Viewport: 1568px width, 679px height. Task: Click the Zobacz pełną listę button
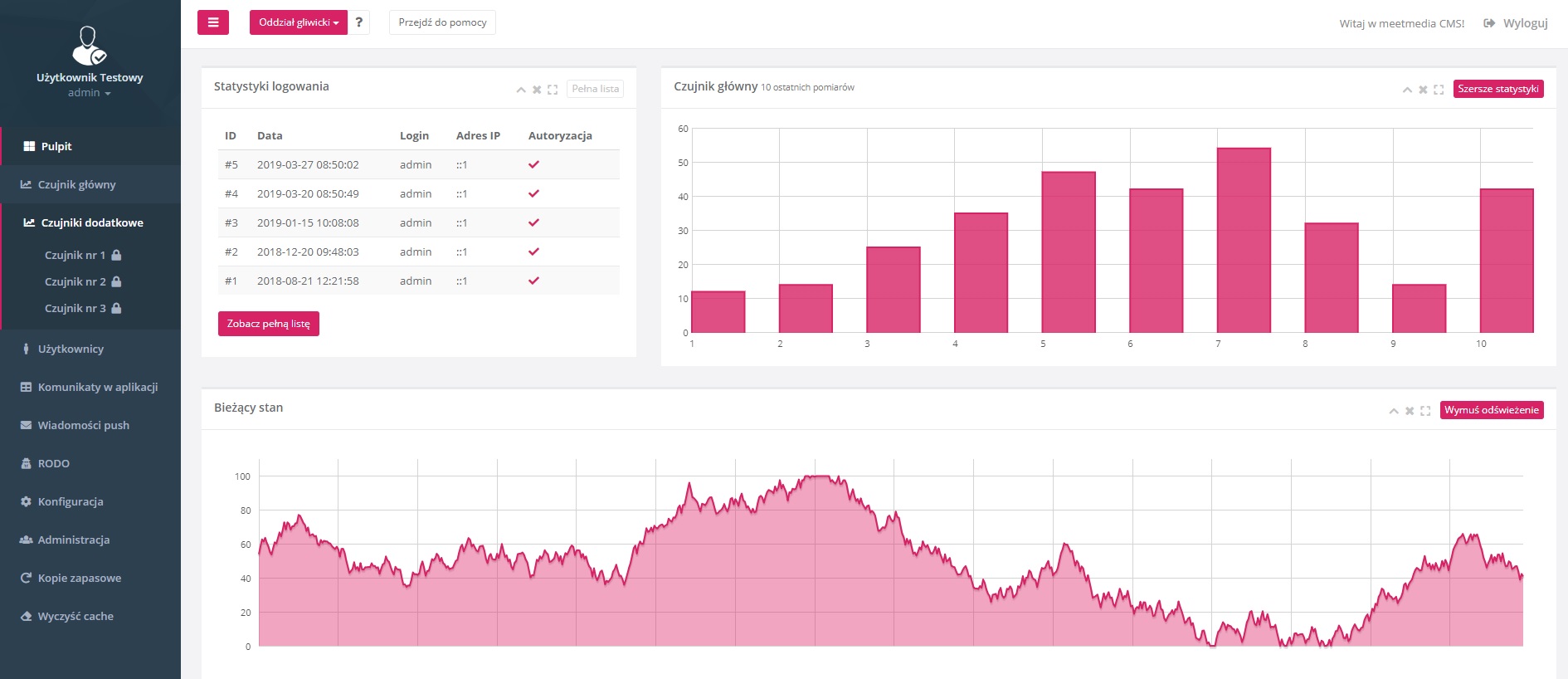(268, 324)
